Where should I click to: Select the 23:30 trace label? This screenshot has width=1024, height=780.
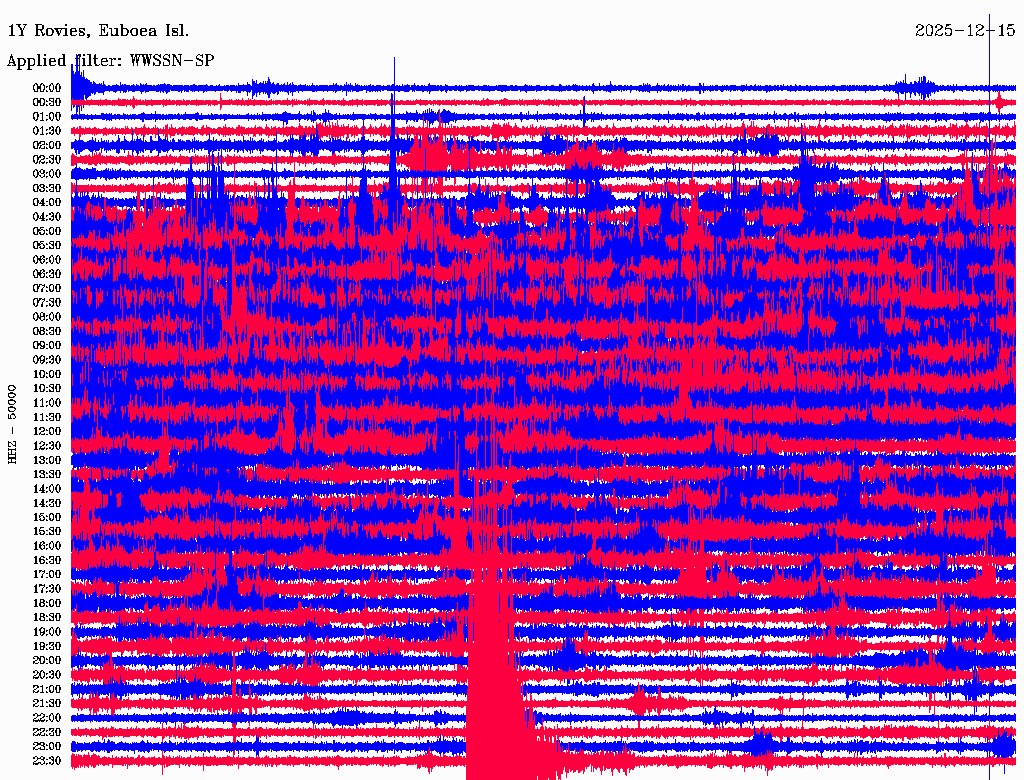click(x=46, y=760)
